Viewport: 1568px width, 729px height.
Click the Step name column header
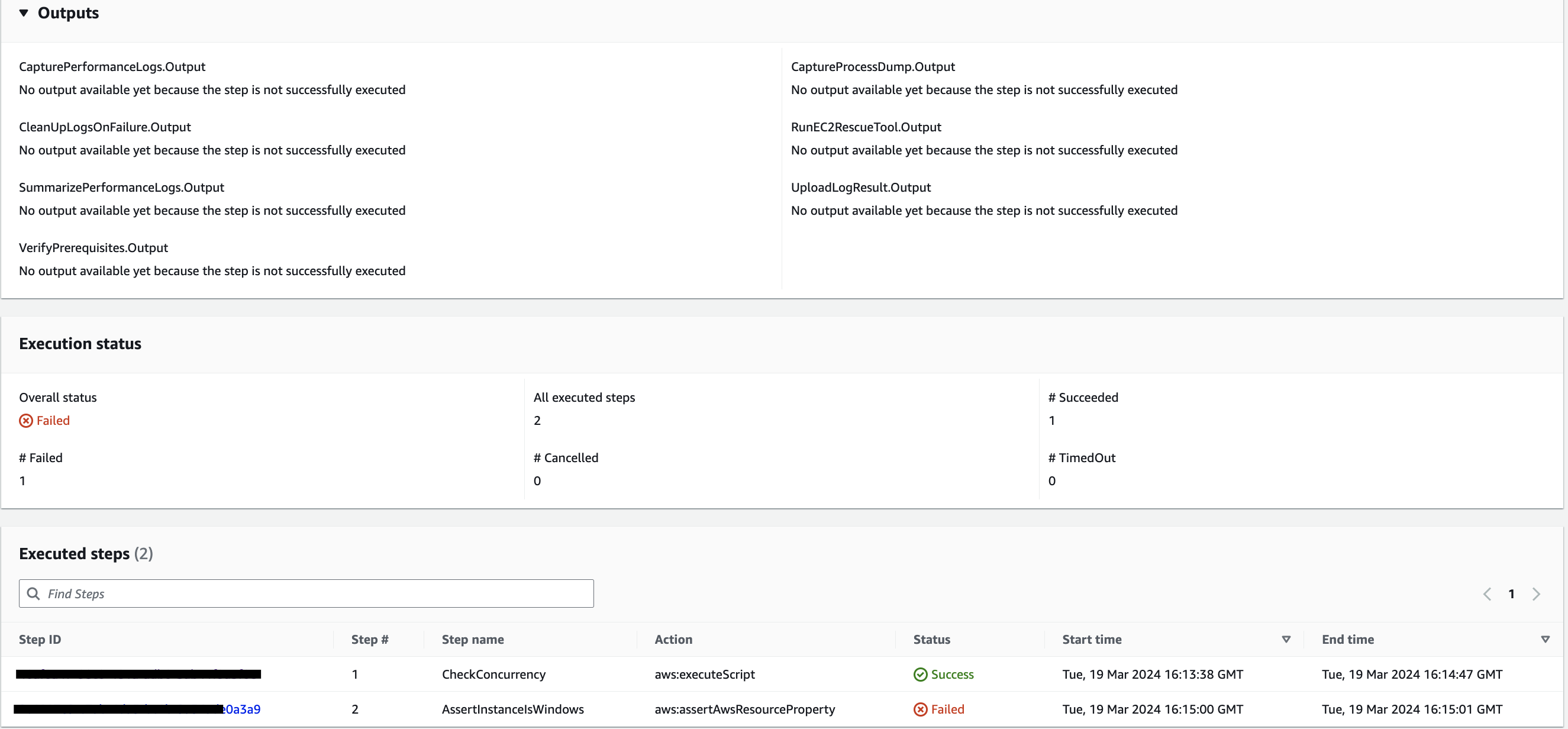(x=473, y=640)
